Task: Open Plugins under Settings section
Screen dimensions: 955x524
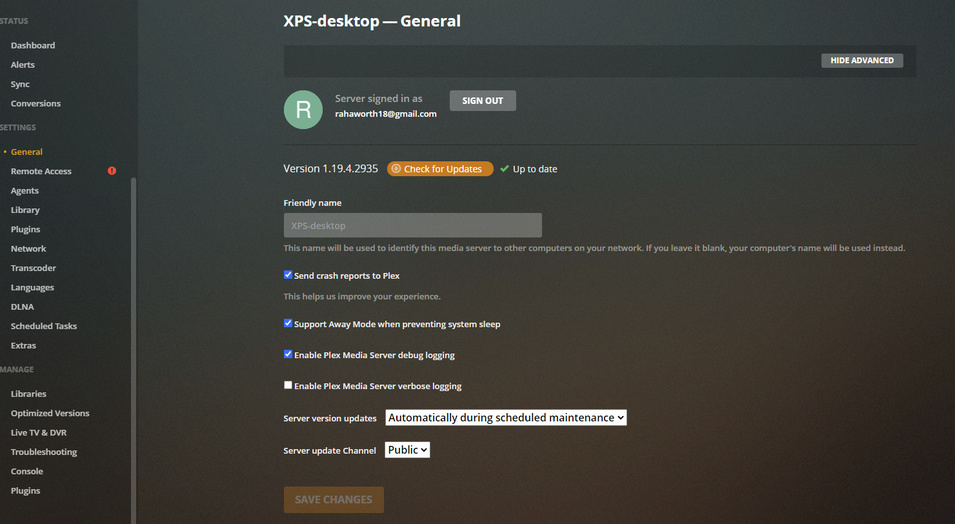Action: click(25, 229)
